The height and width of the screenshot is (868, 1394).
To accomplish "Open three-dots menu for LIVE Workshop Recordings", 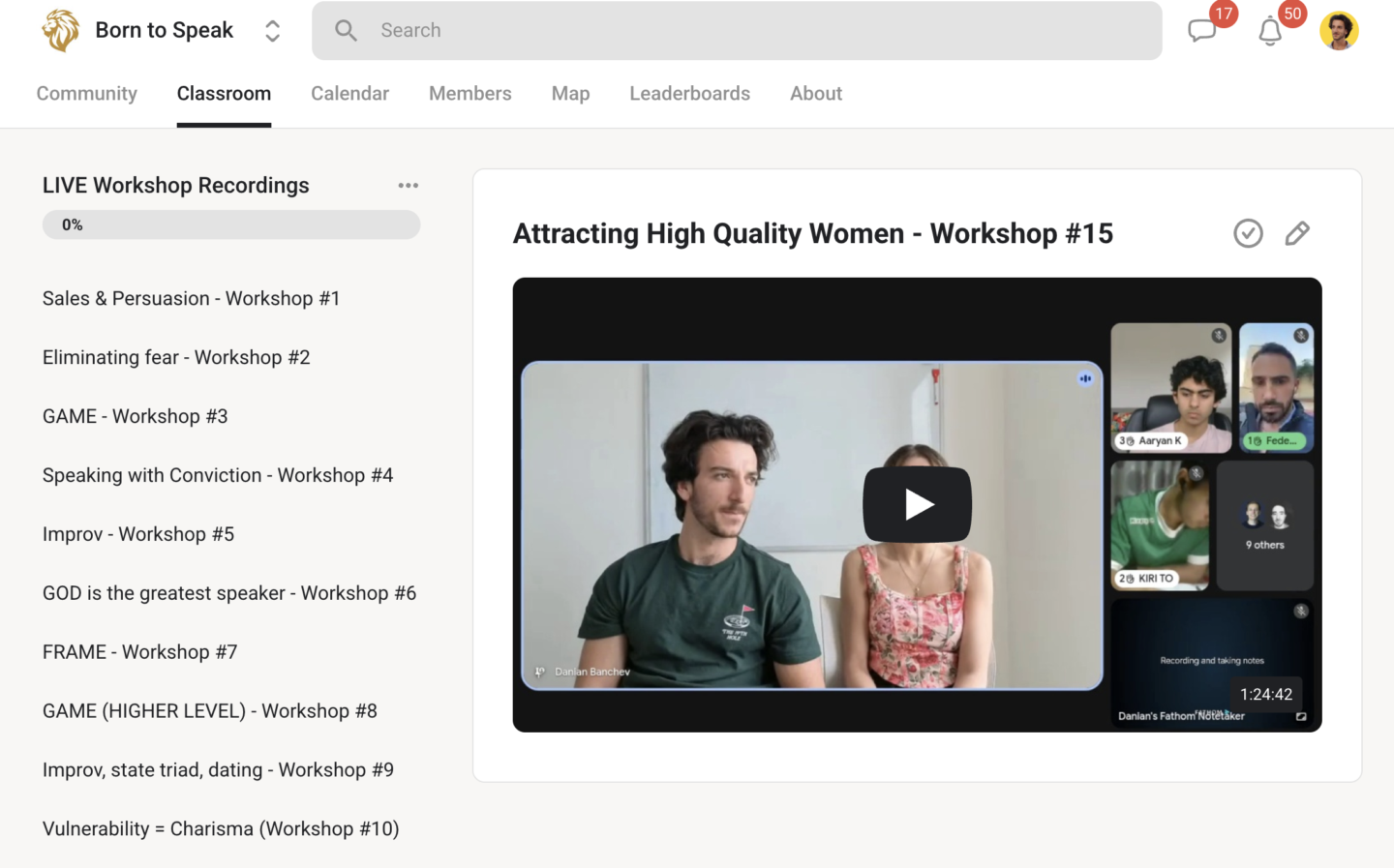I will point(409,185).
